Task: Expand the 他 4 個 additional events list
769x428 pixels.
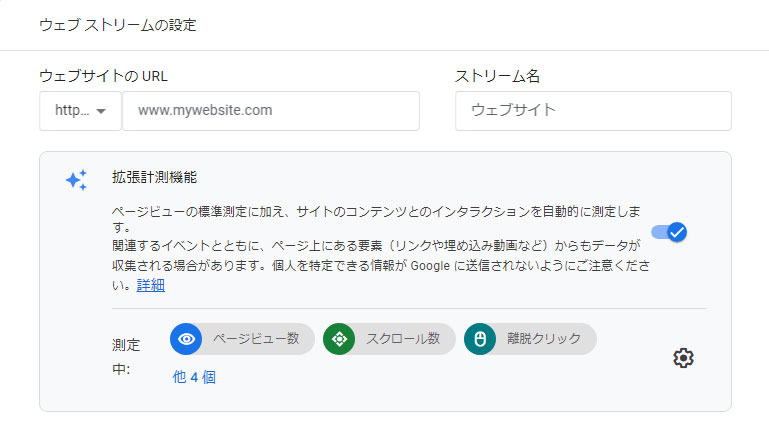Action: tap(194, 377)
